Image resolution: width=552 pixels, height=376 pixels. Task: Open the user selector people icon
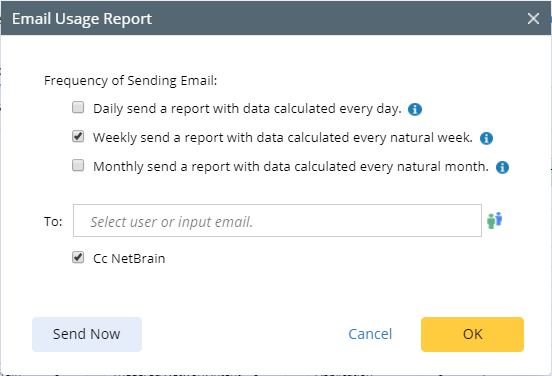pyautogui.click(x=494, y=220)
